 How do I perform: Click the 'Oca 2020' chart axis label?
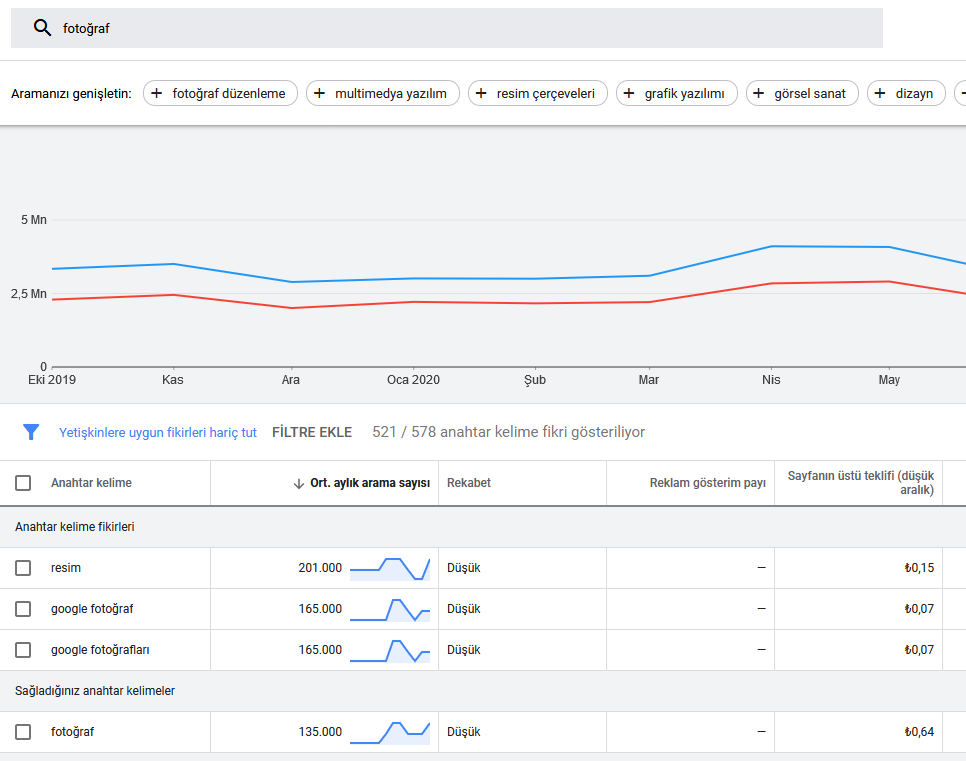pos(413,380)
